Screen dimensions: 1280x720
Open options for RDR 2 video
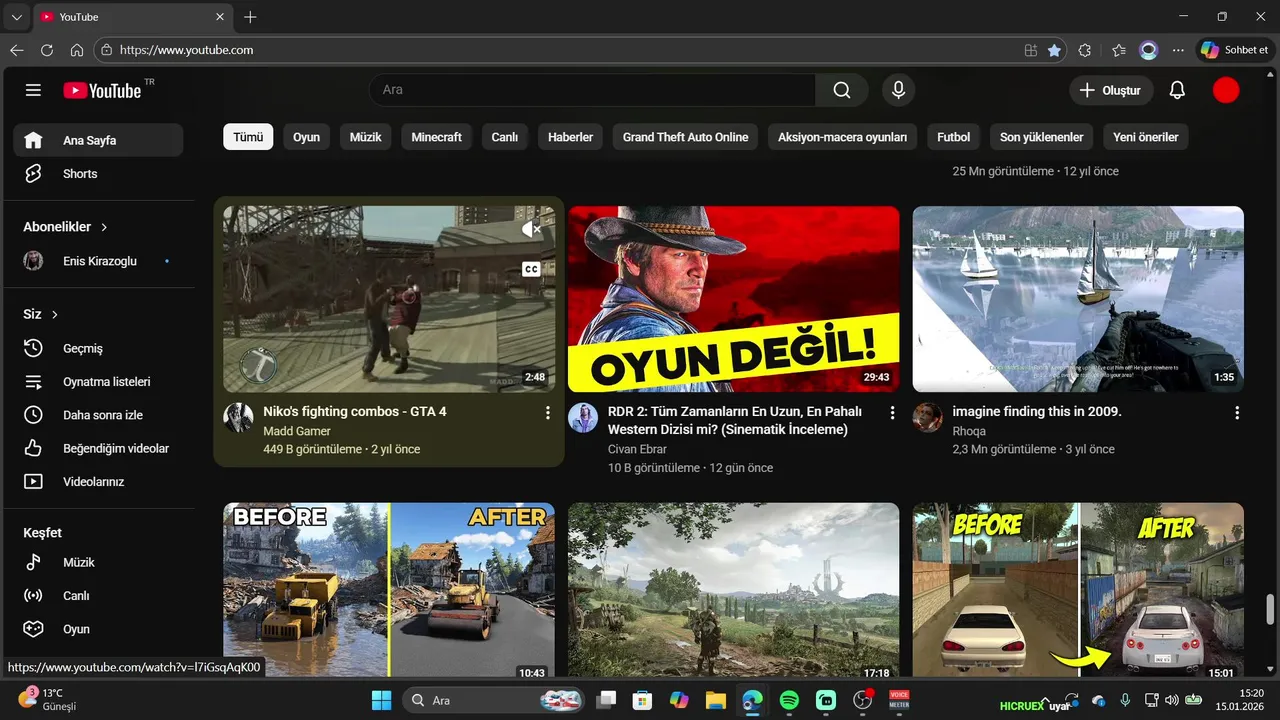(892, 413)
